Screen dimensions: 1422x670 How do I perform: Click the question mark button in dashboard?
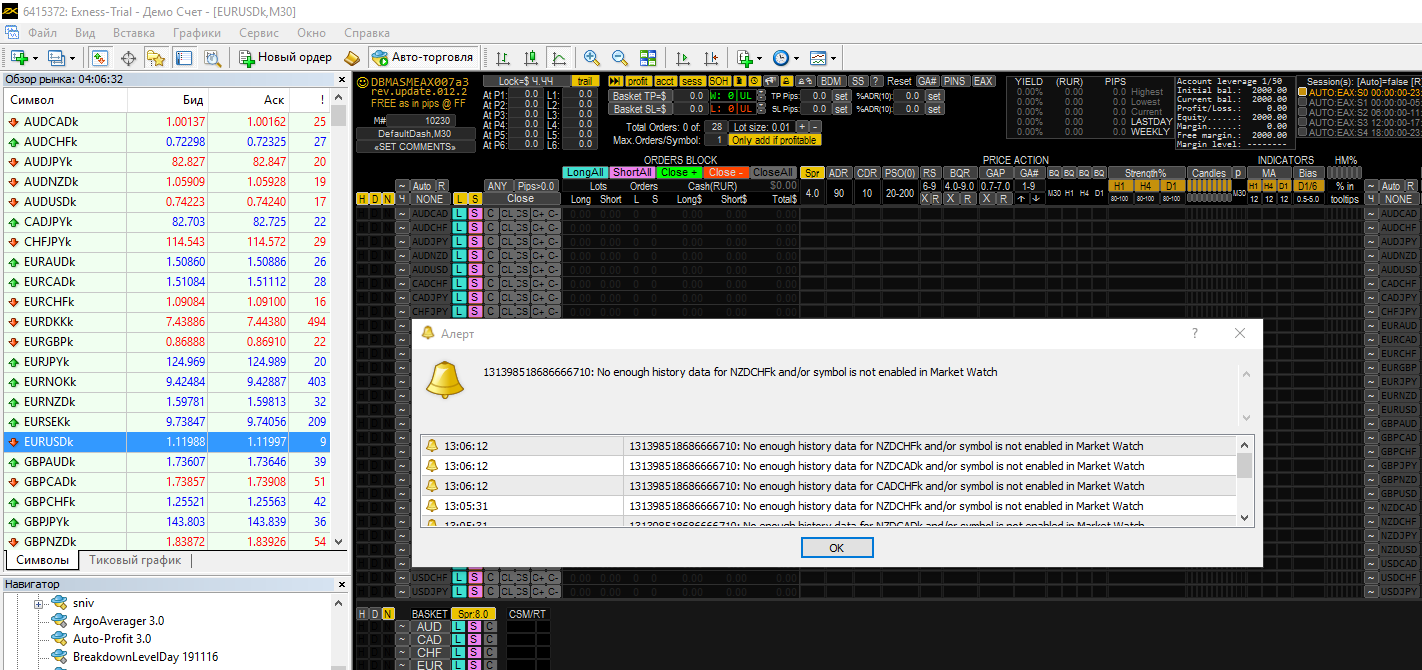(876, 81)
